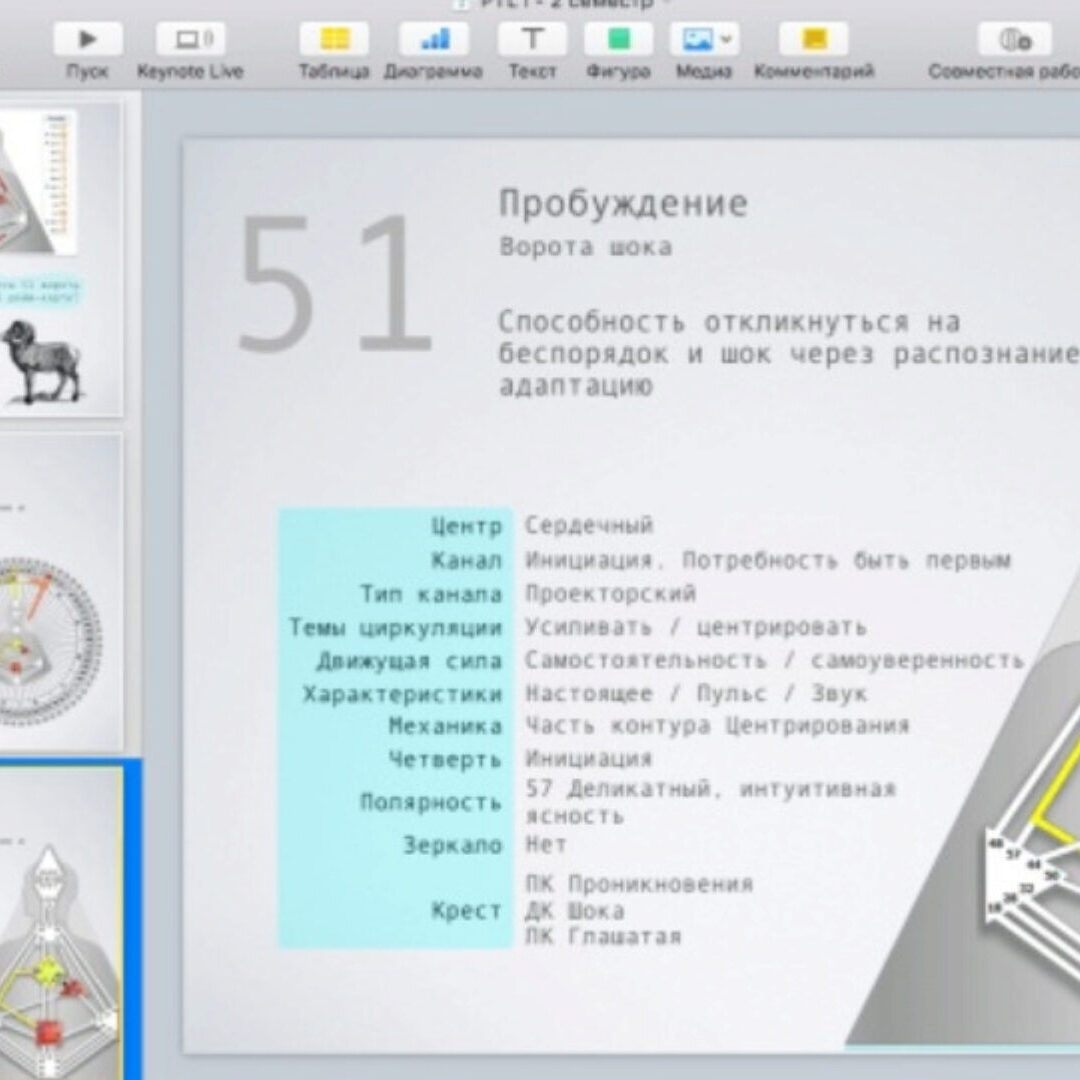The height and width of the screenshot is (1080, 1080).
Task: Click the large number 51 on the slide
Action: (335, 286)
